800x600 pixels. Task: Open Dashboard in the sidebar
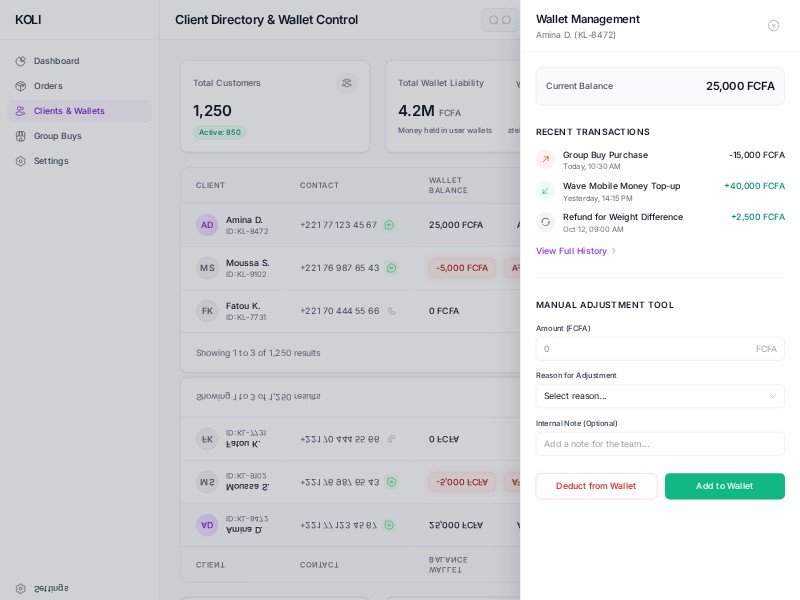pos(56,61)
